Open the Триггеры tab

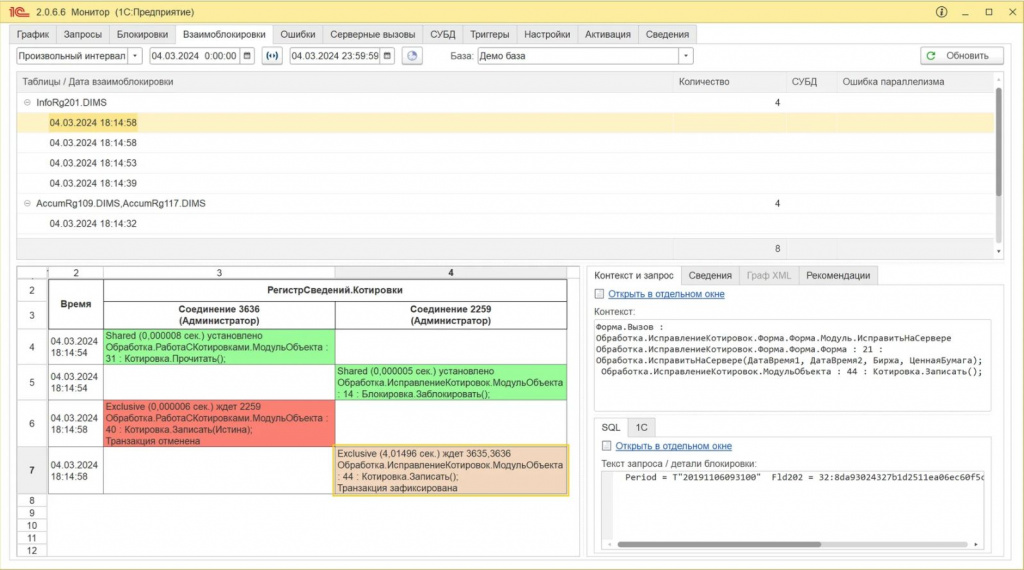pyautogui.click(x=490, y=35)
